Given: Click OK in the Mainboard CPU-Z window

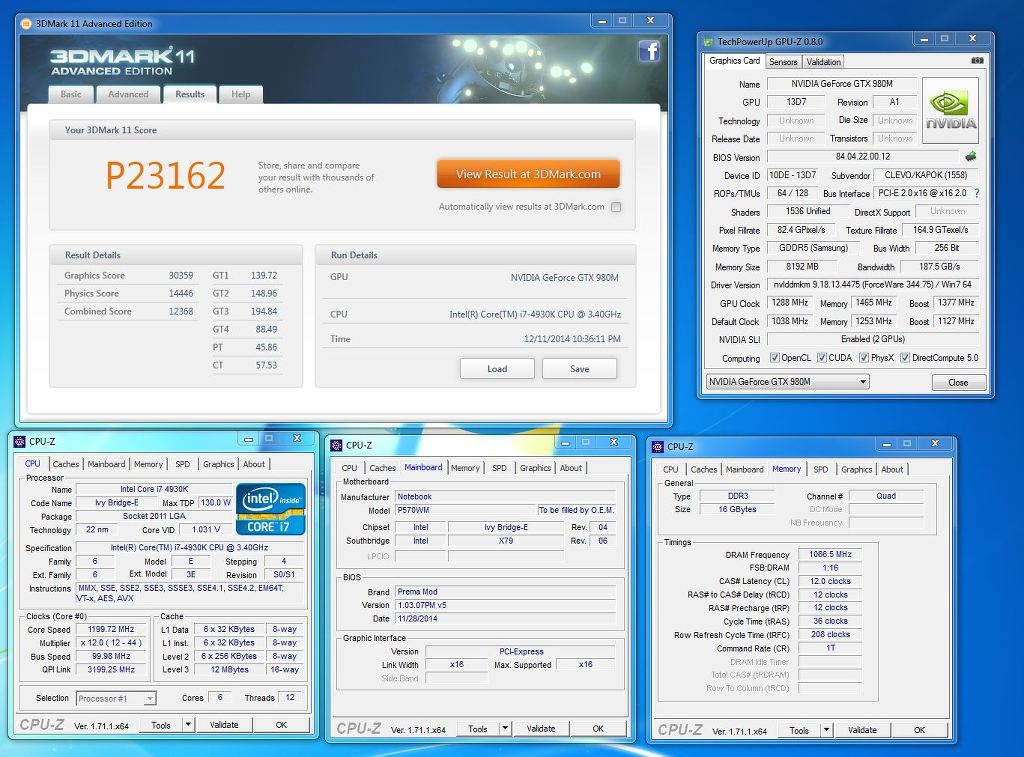Looking at the screenshot, I should [x=598, y=728].
